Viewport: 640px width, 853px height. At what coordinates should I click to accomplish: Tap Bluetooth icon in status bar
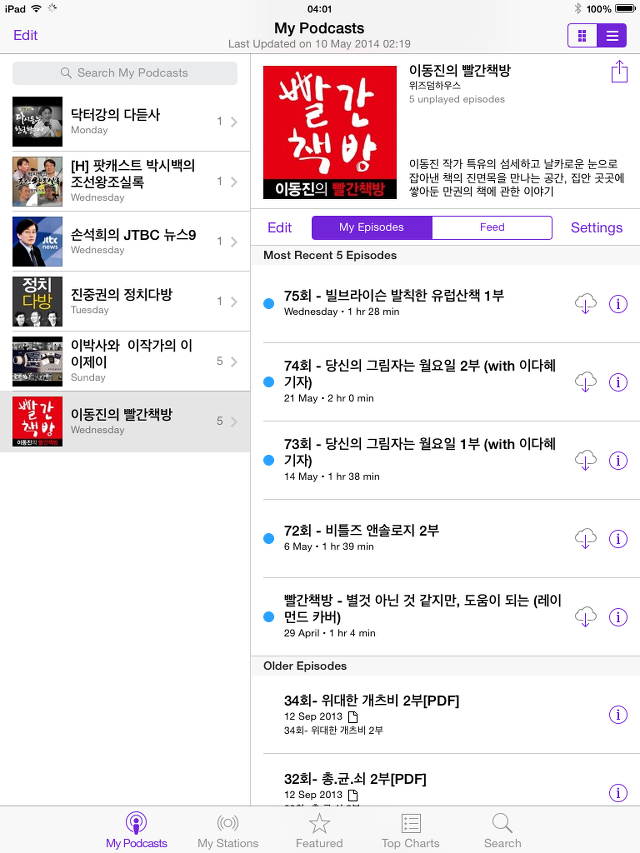point(578,9)
